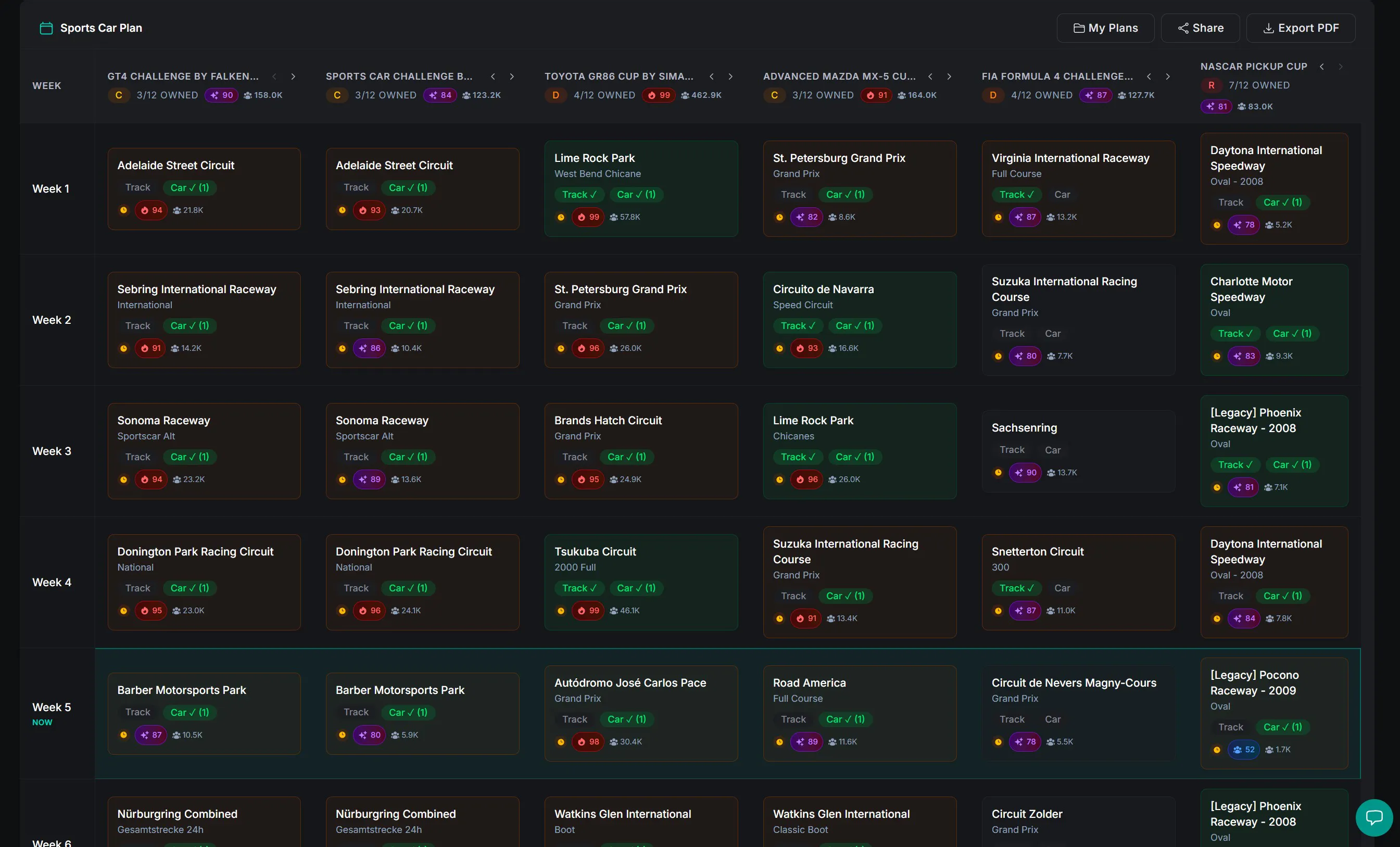This screenshot has height=847, width=1400.
Task: Open My Plans
Action: pos(1105,28)
